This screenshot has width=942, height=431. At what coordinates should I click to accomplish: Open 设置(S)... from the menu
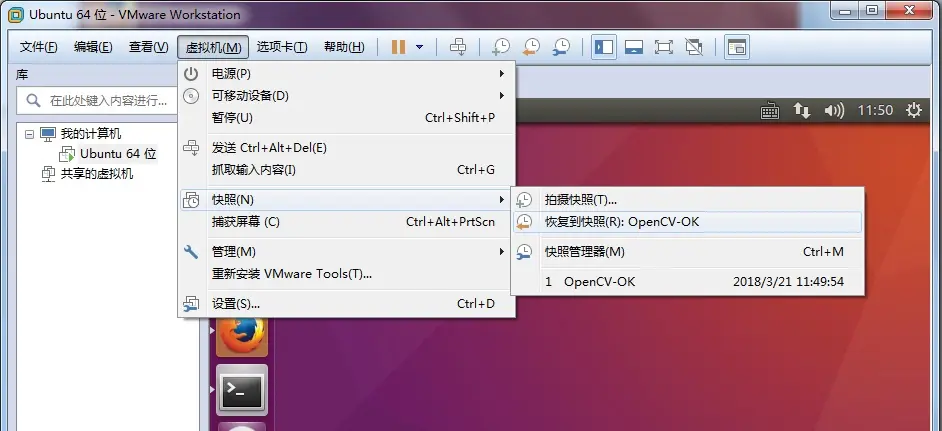point(347,304)
